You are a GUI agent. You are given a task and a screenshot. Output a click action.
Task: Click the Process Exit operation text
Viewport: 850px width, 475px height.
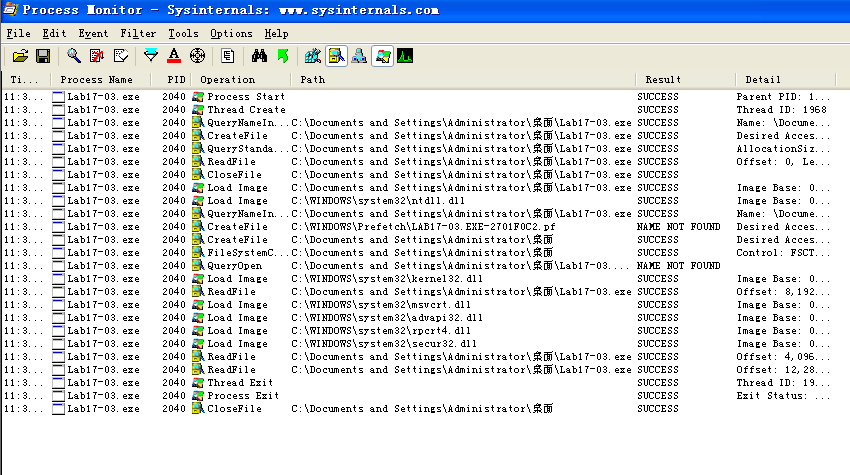point(243,396)
